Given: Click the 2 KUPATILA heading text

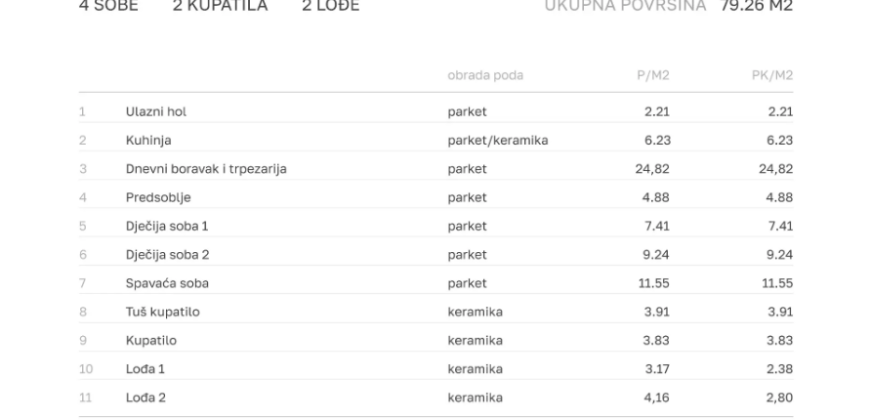Looking at the screenshot, I should [x=220, y=6].
